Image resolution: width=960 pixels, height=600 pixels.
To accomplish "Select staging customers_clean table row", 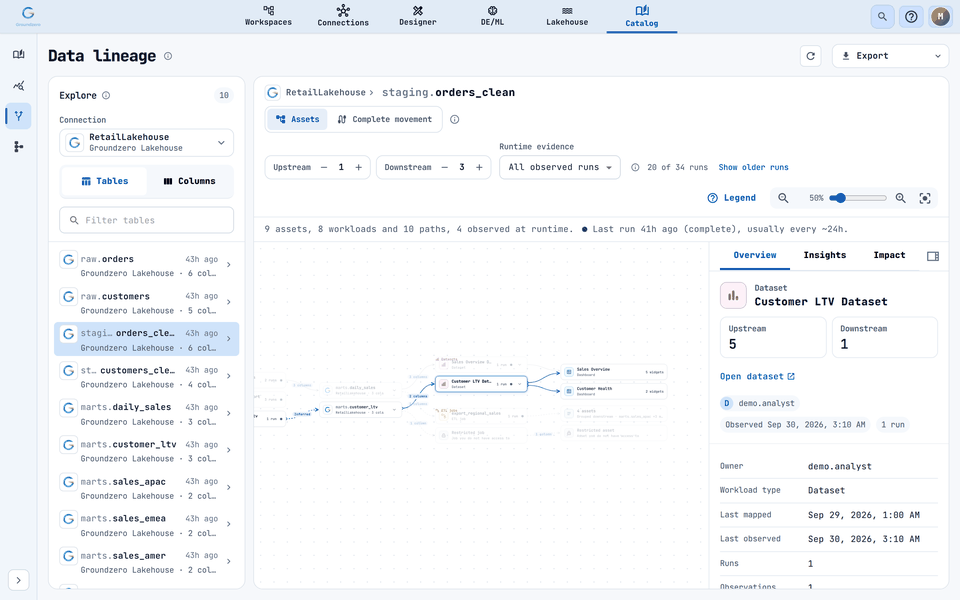I will pos(146,377).
